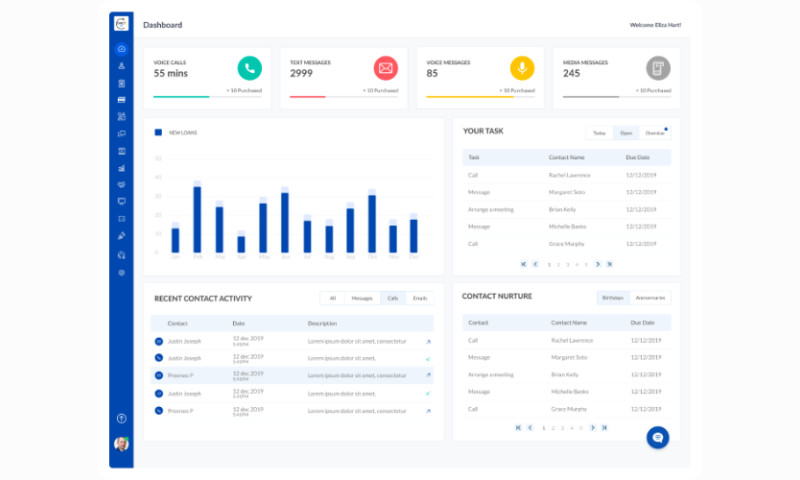Click the '2999' text messages value

(302, 73)
